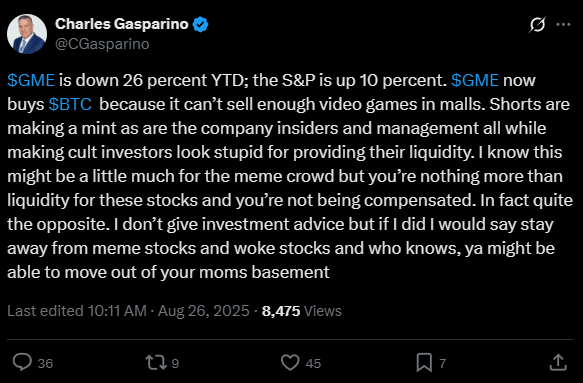The image size is (583, 383).
Task: Open the share upload icon
Action: 558,362
